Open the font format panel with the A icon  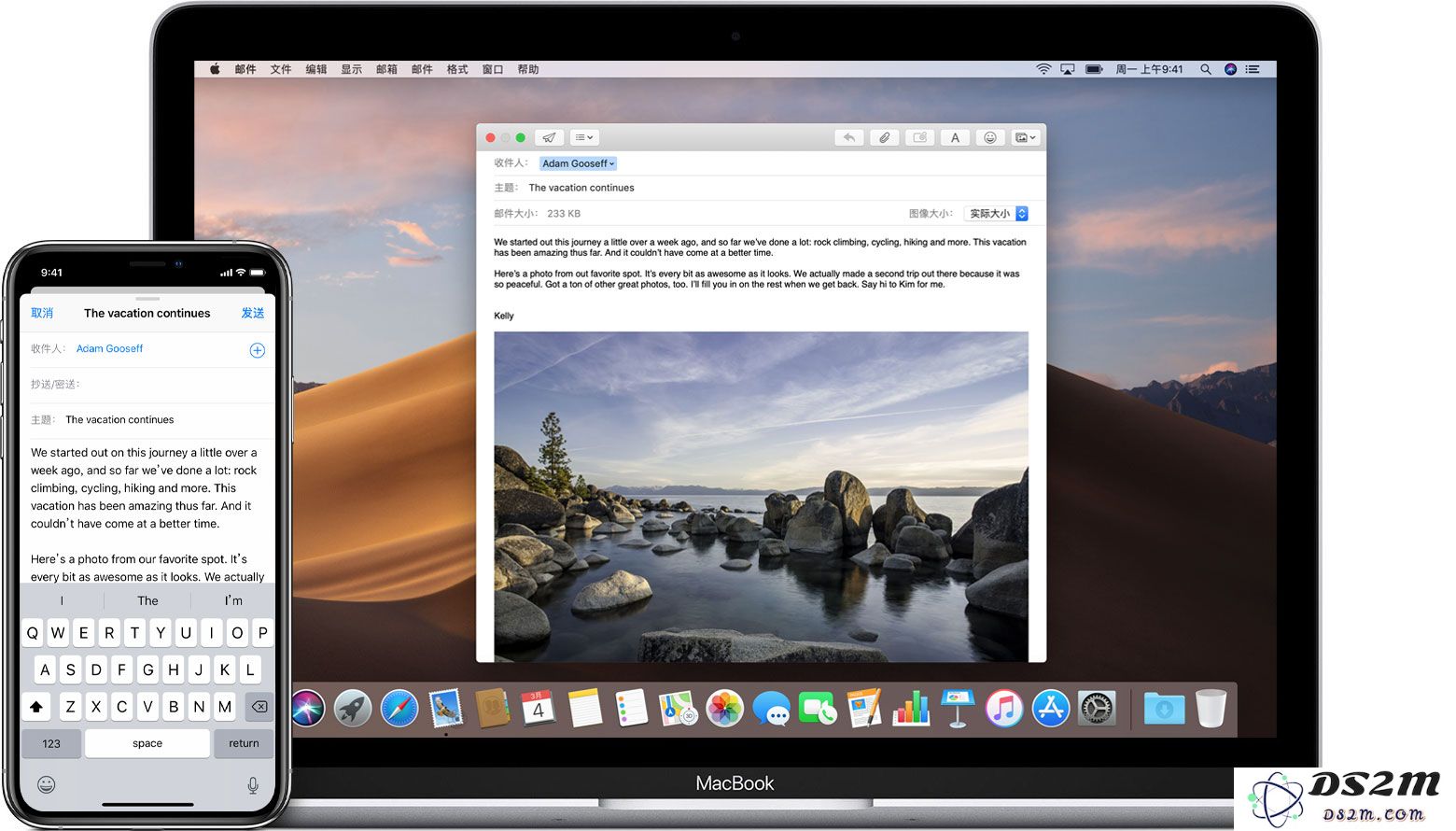pos(955,137)
